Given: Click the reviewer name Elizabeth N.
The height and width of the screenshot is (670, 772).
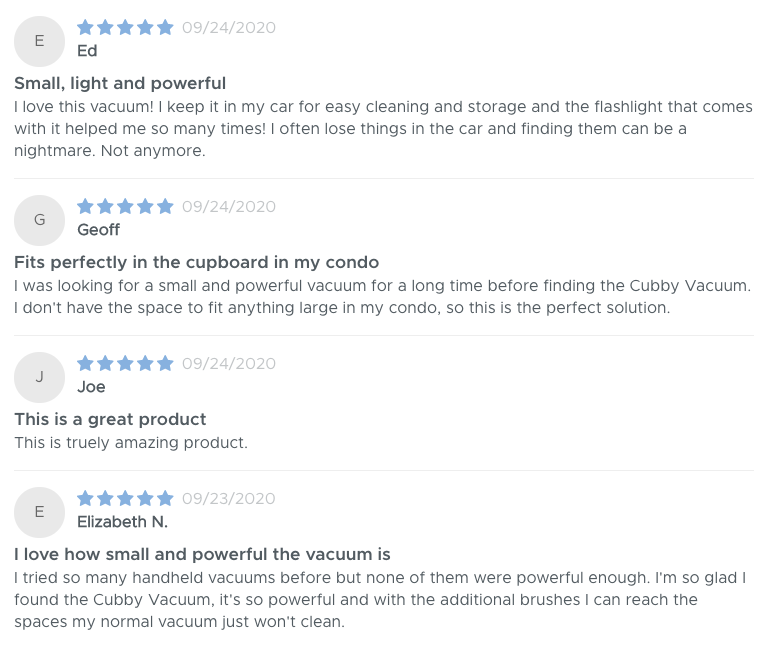Looking at the screenshot, I should pyautogui.click(x=122, y=522).
